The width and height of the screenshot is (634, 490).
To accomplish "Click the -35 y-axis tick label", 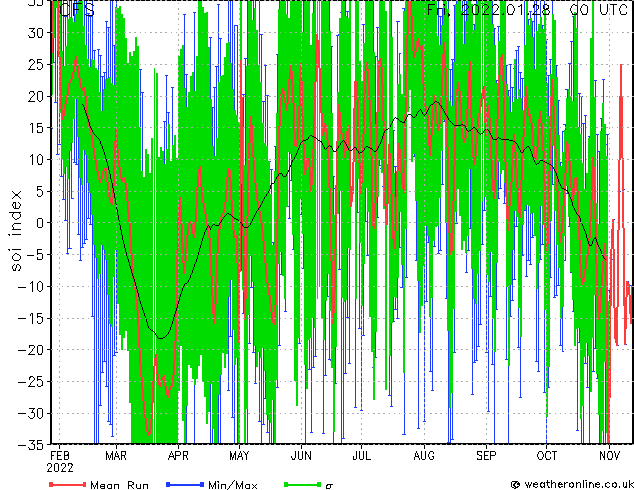I will pyautogui.click(x=30, y=445).
